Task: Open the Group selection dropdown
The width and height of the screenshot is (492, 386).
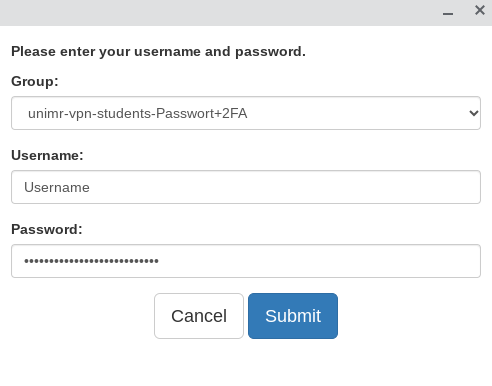Action: pyautogui.click(x=246, y=113)
